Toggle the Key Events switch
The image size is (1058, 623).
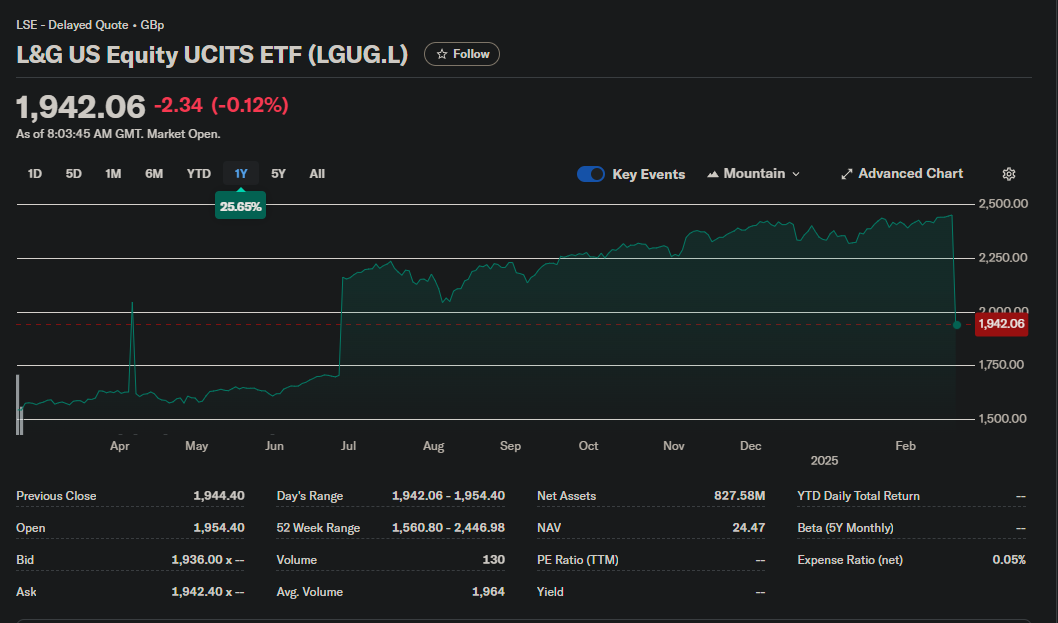[591, 174]
